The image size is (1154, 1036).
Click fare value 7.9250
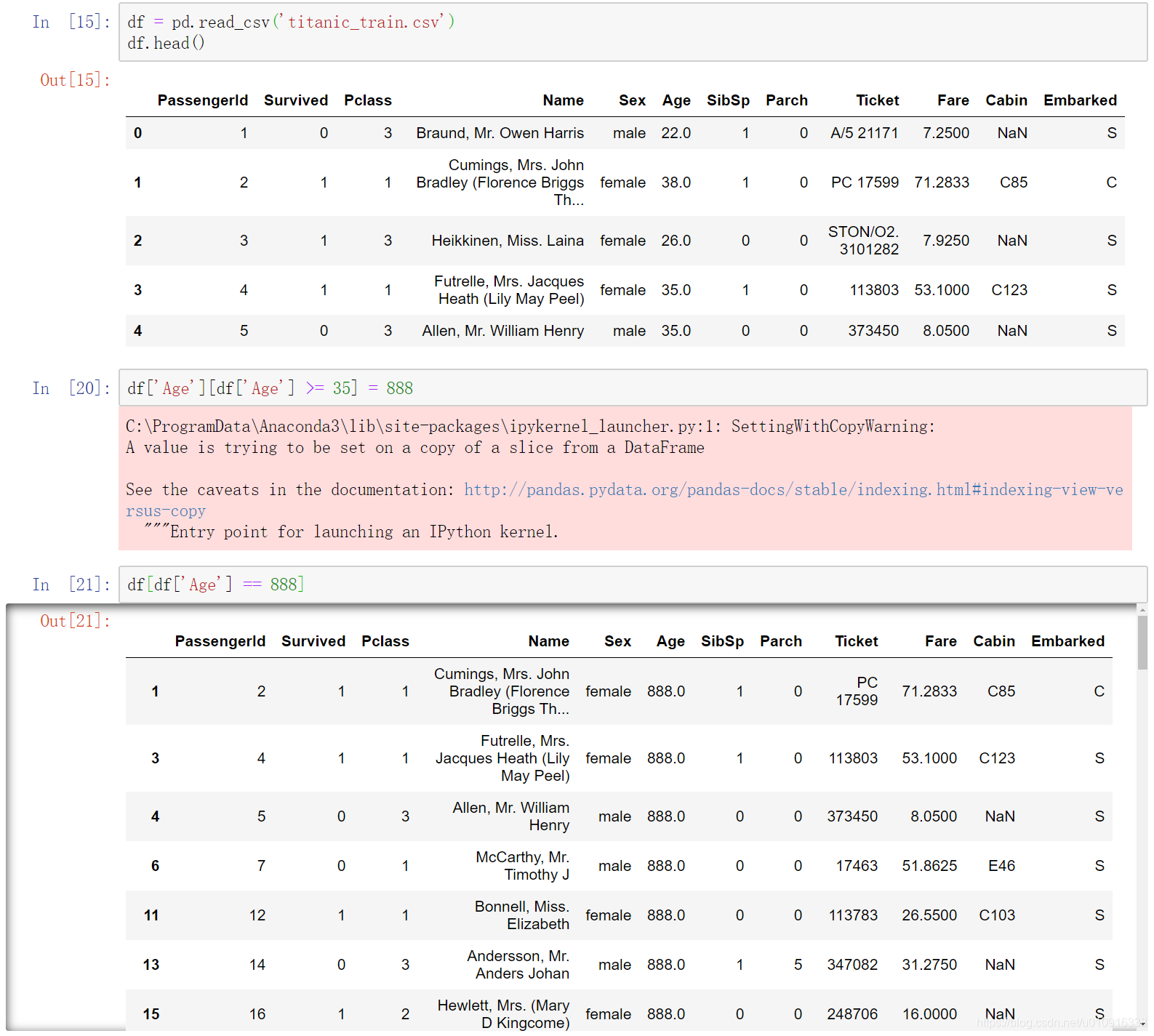coord(946,241)
